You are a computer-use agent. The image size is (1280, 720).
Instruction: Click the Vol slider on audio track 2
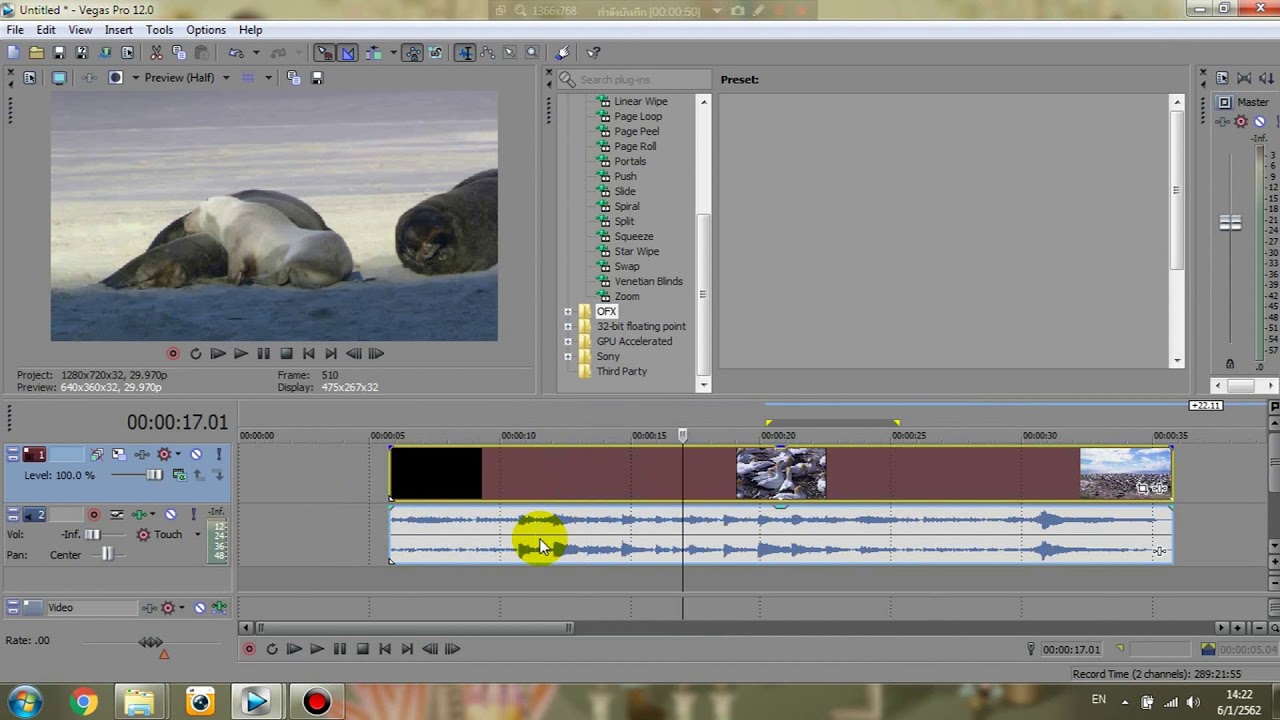(93, 535)
